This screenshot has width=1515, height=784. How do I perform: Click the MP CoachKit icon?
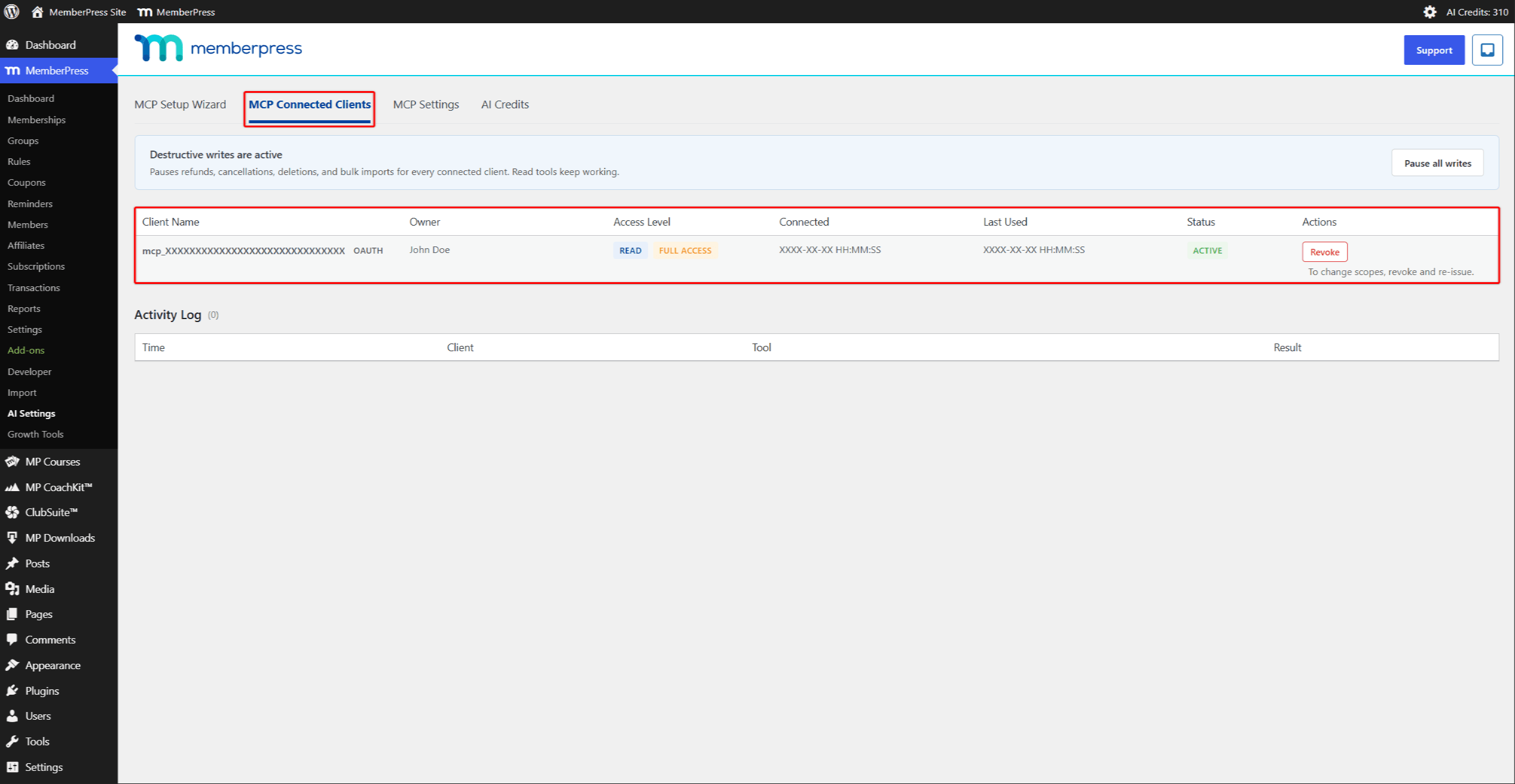13,487
